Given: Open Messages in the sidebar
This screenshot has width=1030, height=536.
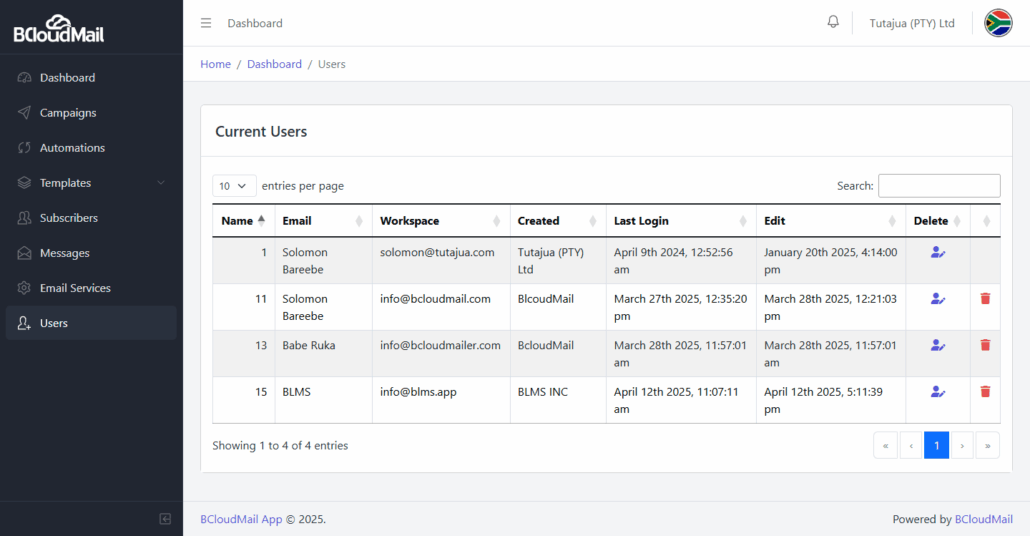Looking at the screenshot, I should [91, 253].
